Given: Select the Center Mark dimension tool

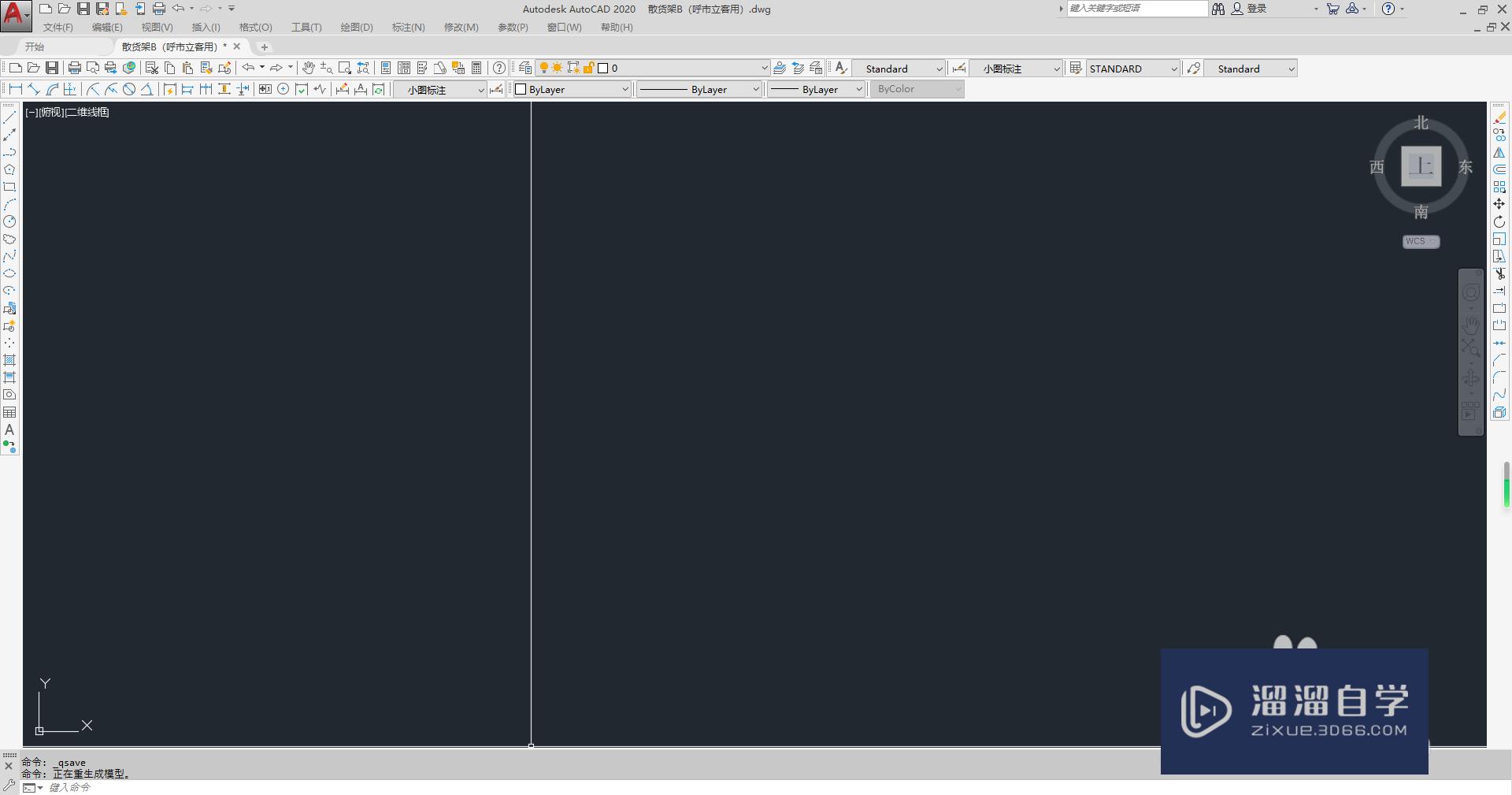Looking at the screenshot, I should point(283,89).
